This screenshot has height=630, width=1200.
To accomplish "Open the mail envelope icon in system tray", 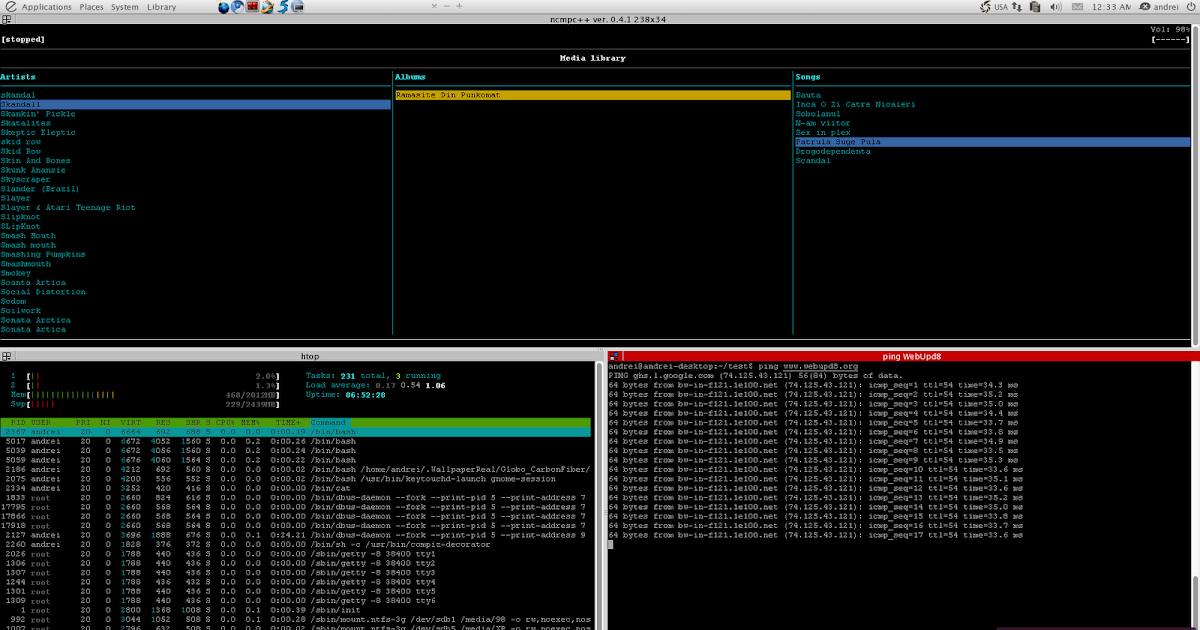I will pos(1077,7).
